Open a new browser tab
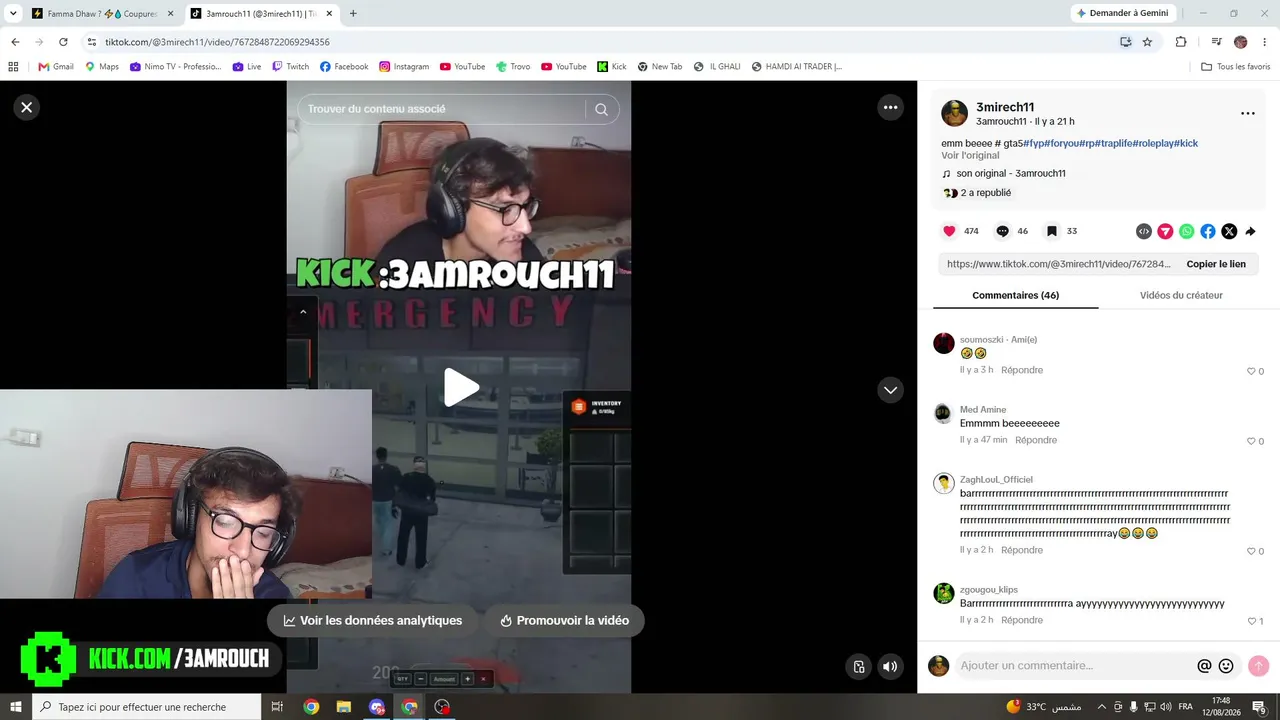The image size is (1280, 720). pos(353,14)
